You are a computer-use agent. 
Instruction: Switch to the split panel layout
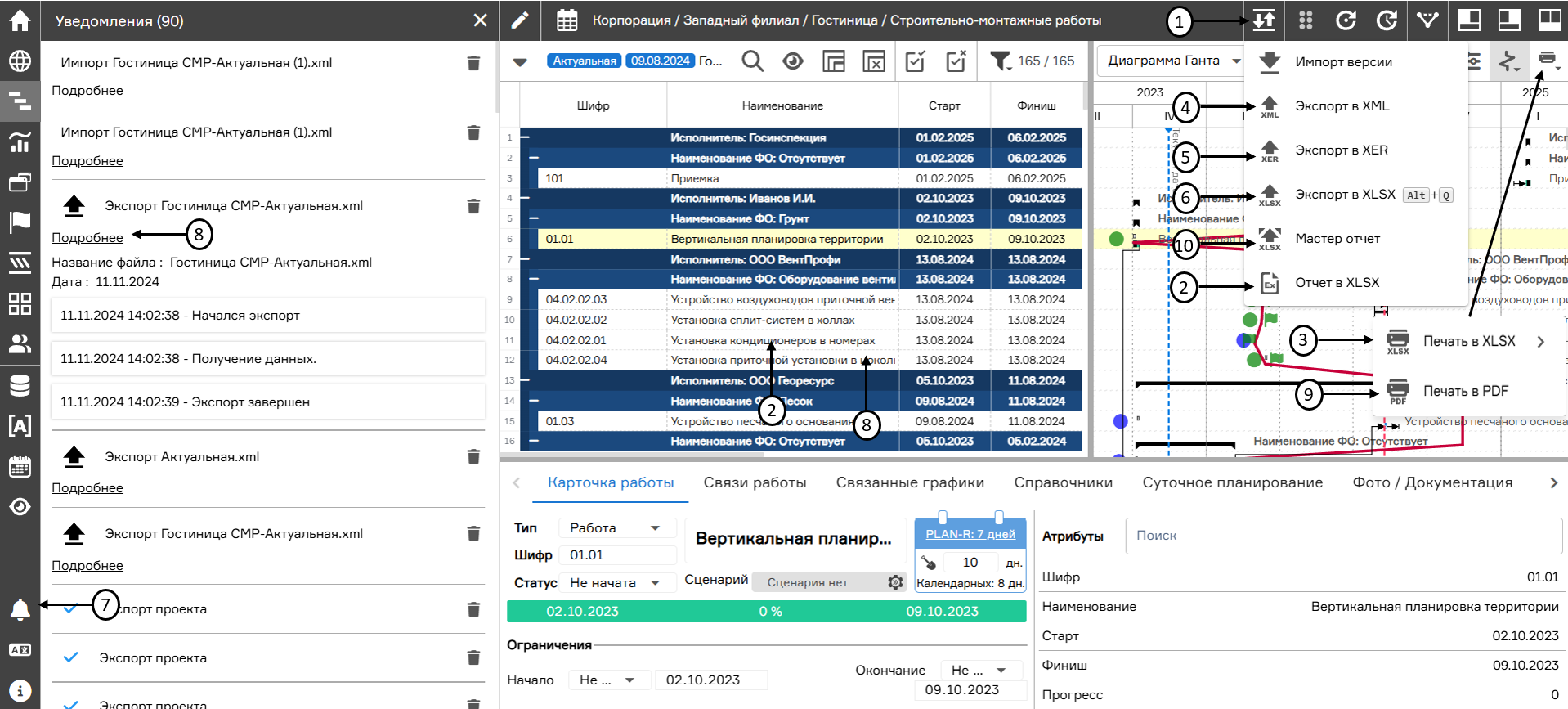[1550, 20]
